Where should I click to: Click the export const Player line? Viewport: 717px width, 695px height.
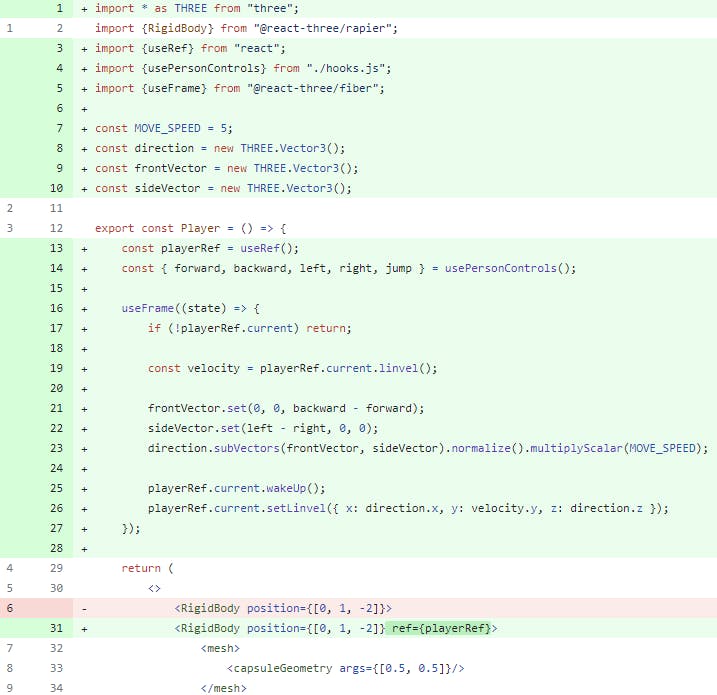coord(190,228)
